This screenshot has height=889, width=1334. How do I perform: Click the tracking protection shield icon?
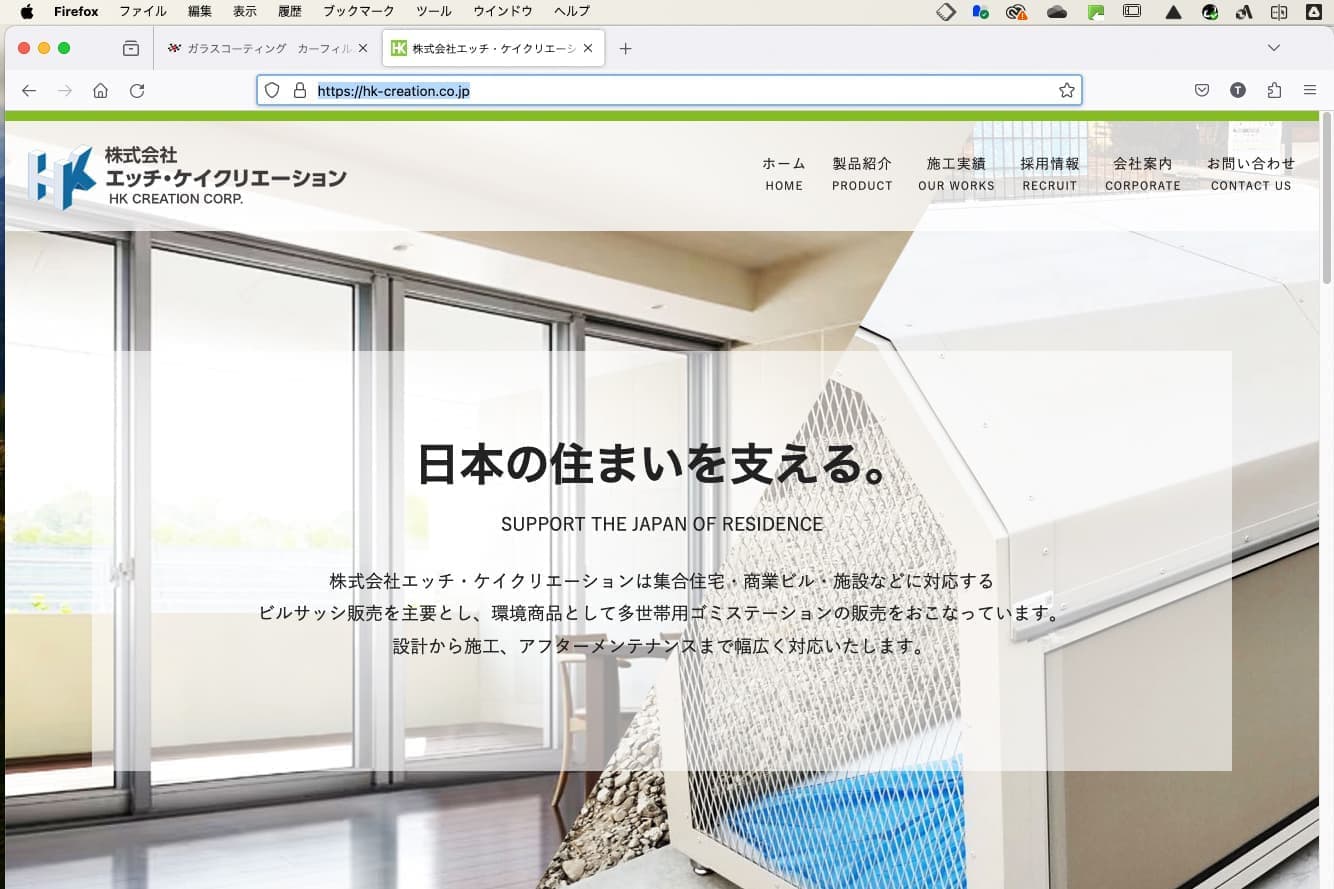pos(272,91)
